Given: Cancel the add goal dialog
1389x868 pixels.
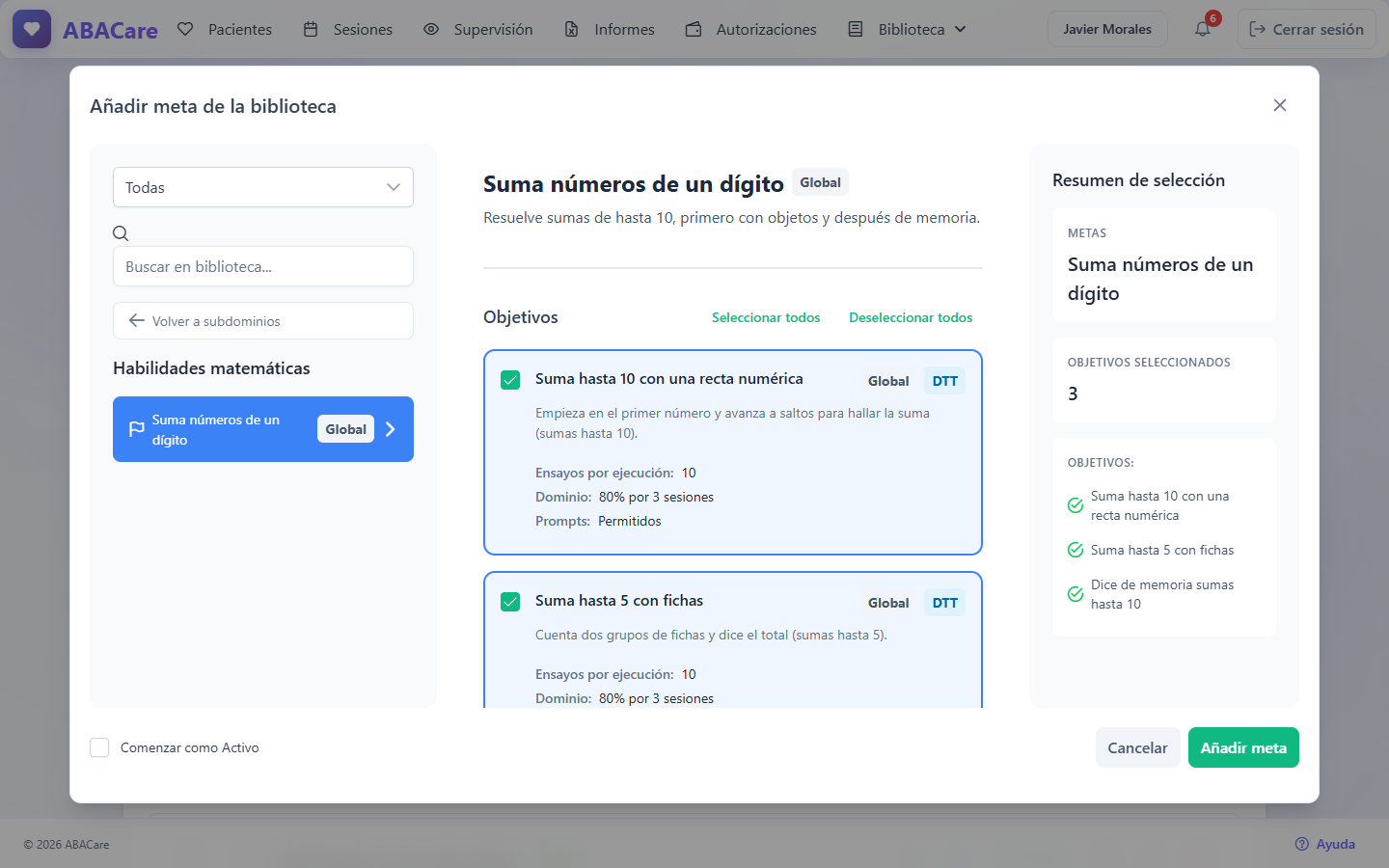Looking at the screenshot, I should tap(1137, 747).
